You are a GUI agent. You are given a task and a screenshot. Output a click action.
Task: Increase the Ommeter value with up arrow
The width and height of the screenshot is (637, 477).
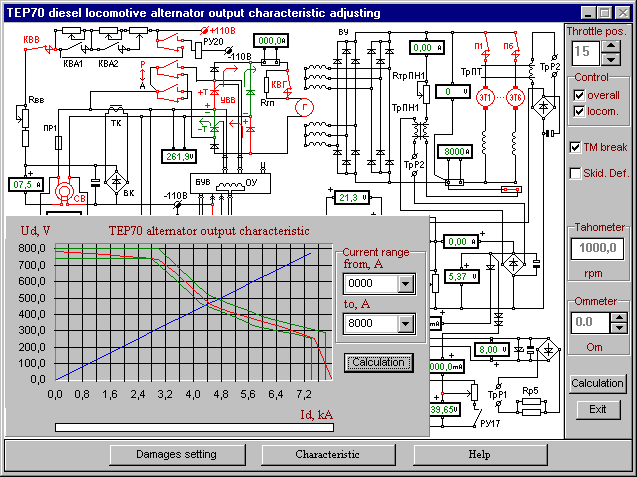pyautogui.click(x=618, y=317)
